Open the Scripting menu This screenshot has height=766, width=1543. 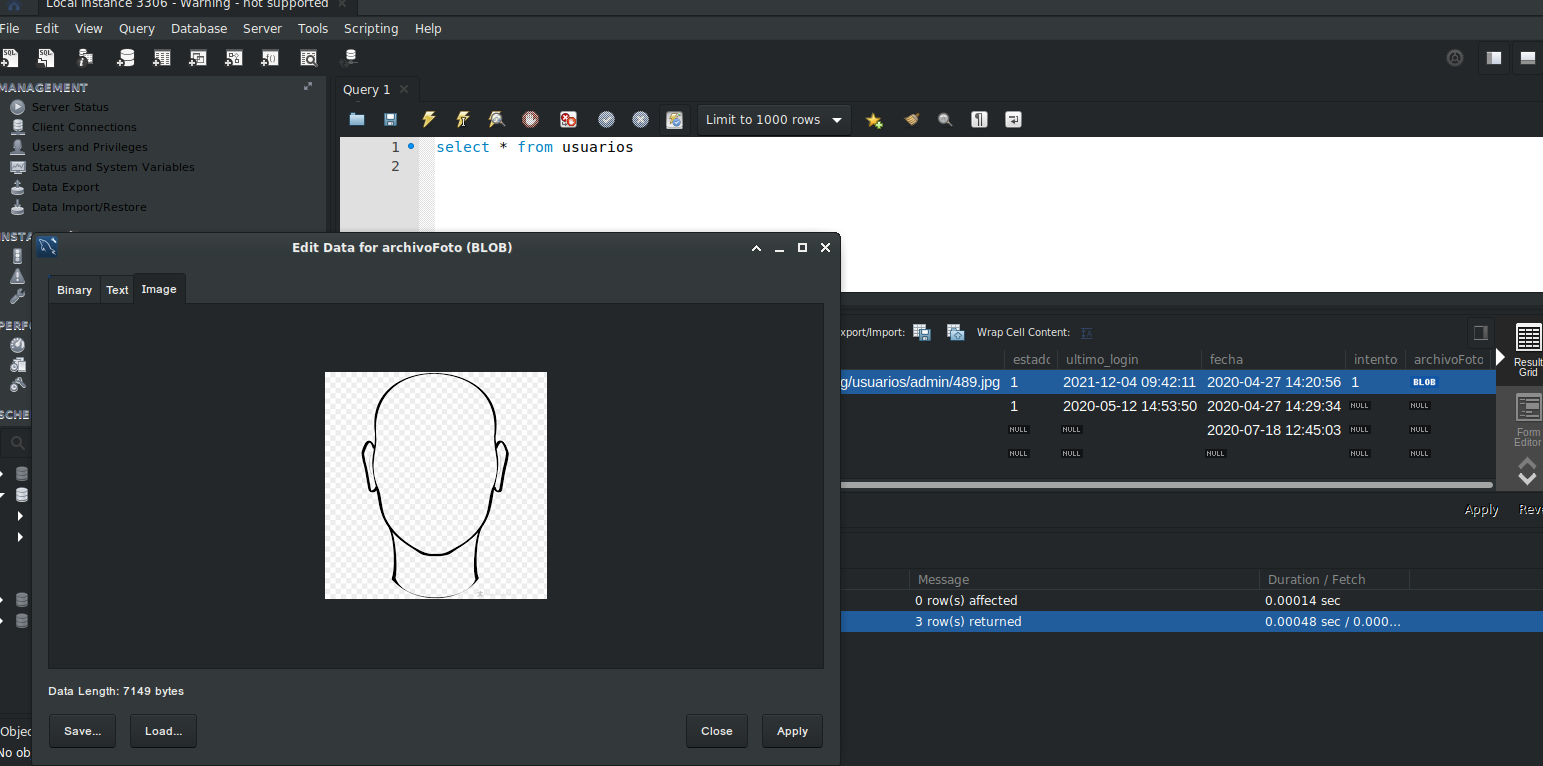[370, 29]
